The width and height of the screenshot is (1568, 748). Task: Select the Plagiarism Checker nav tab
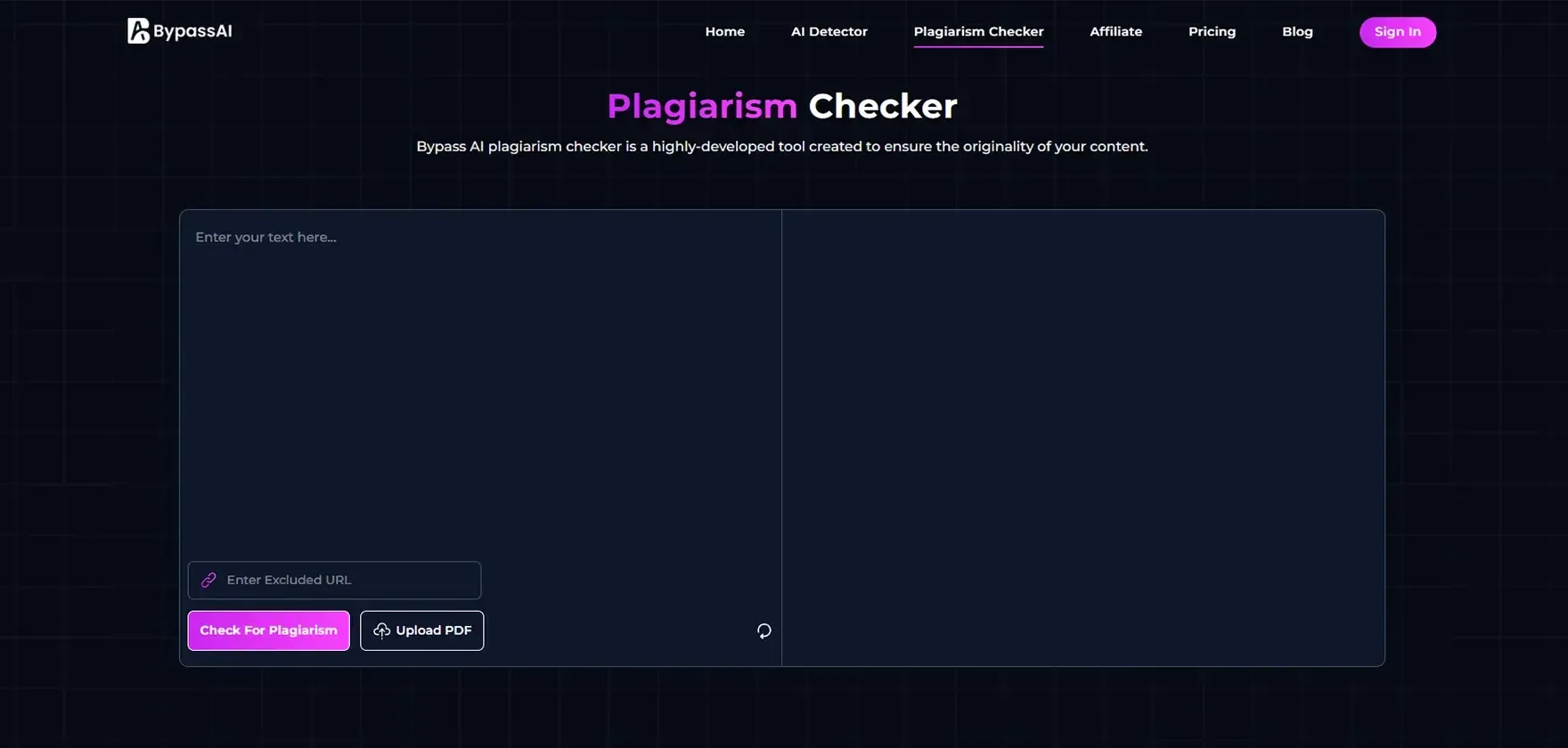coord(978,31)
